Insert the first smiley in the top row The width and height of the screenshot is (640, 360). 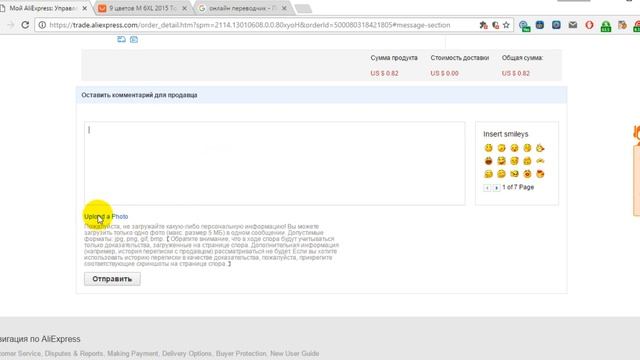tap(488, 148)
